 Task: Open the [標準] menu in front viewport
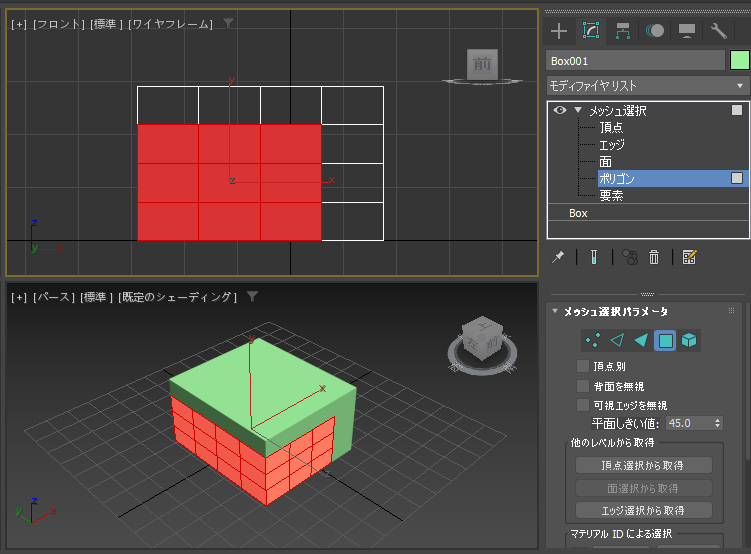click(107, 24)
